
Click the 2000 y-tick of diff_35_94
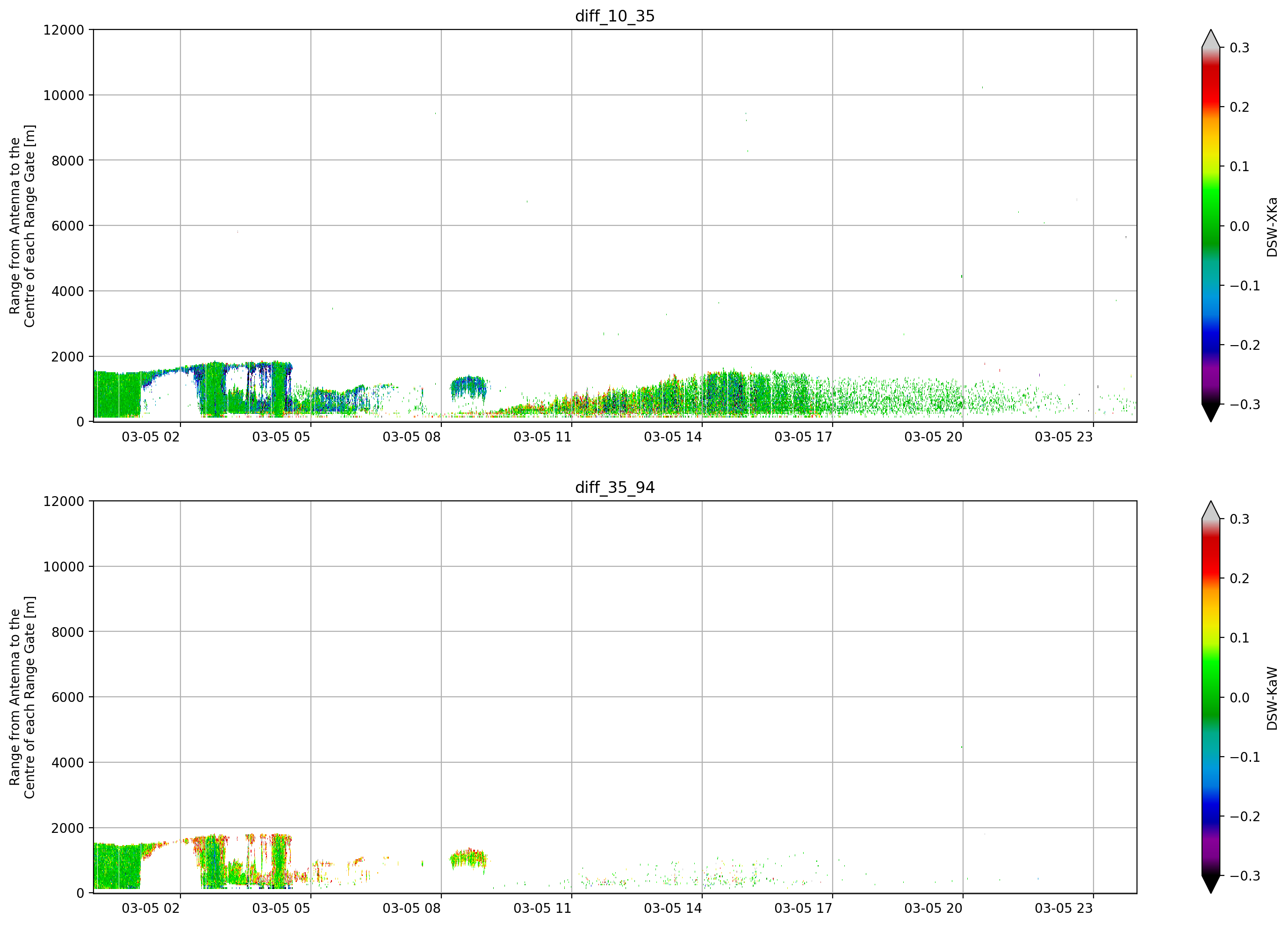tap(68, 828)
